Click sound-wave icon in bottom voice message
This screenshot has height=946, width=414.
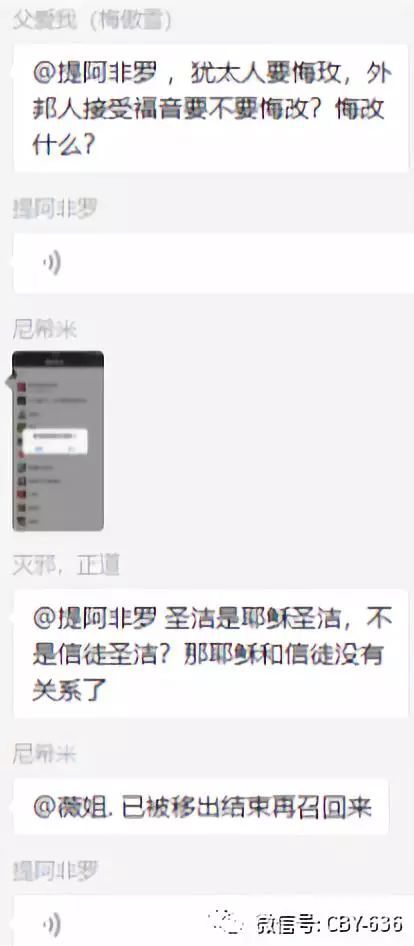[x=53, y=924]
